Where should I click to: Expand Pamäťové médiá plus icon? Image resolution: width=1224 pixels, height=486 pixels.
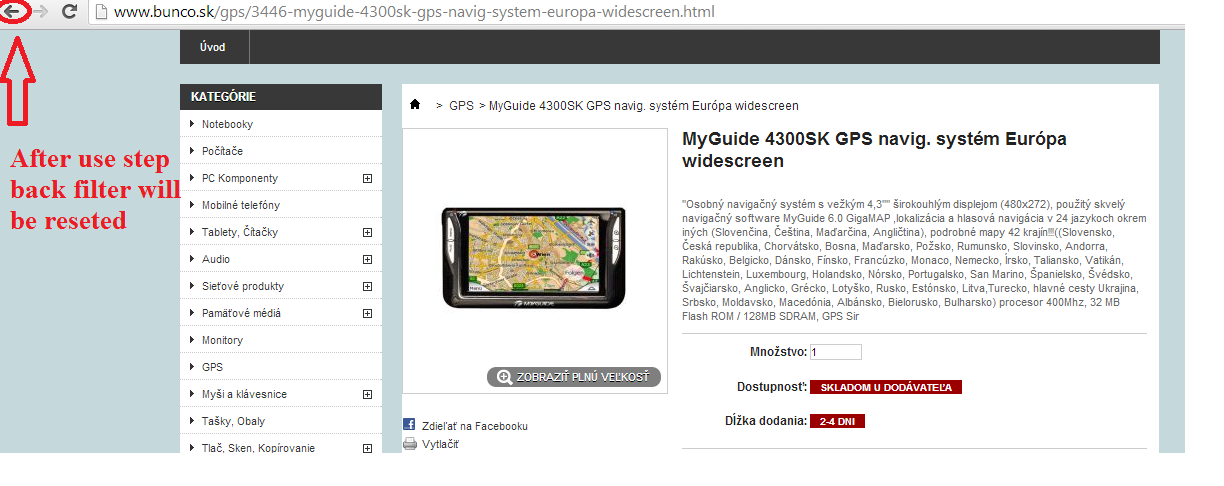click(367, 313)
